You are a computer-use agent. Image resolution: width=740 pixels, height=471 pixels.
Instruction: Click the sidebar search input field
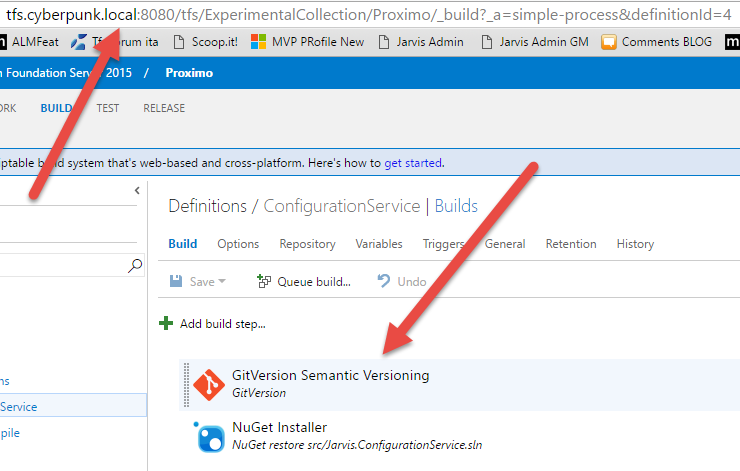(x=64, y=265)
